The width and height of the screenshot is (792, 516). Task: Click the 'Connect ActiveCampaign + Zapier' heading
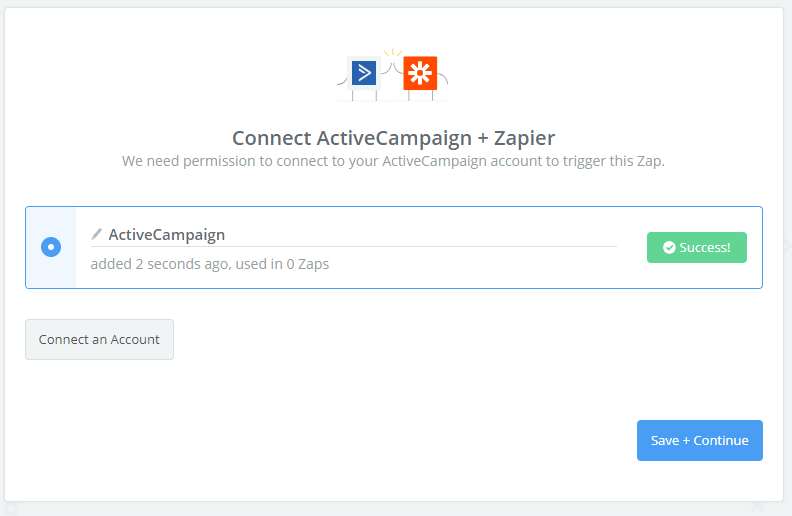(x=393, y=138)
